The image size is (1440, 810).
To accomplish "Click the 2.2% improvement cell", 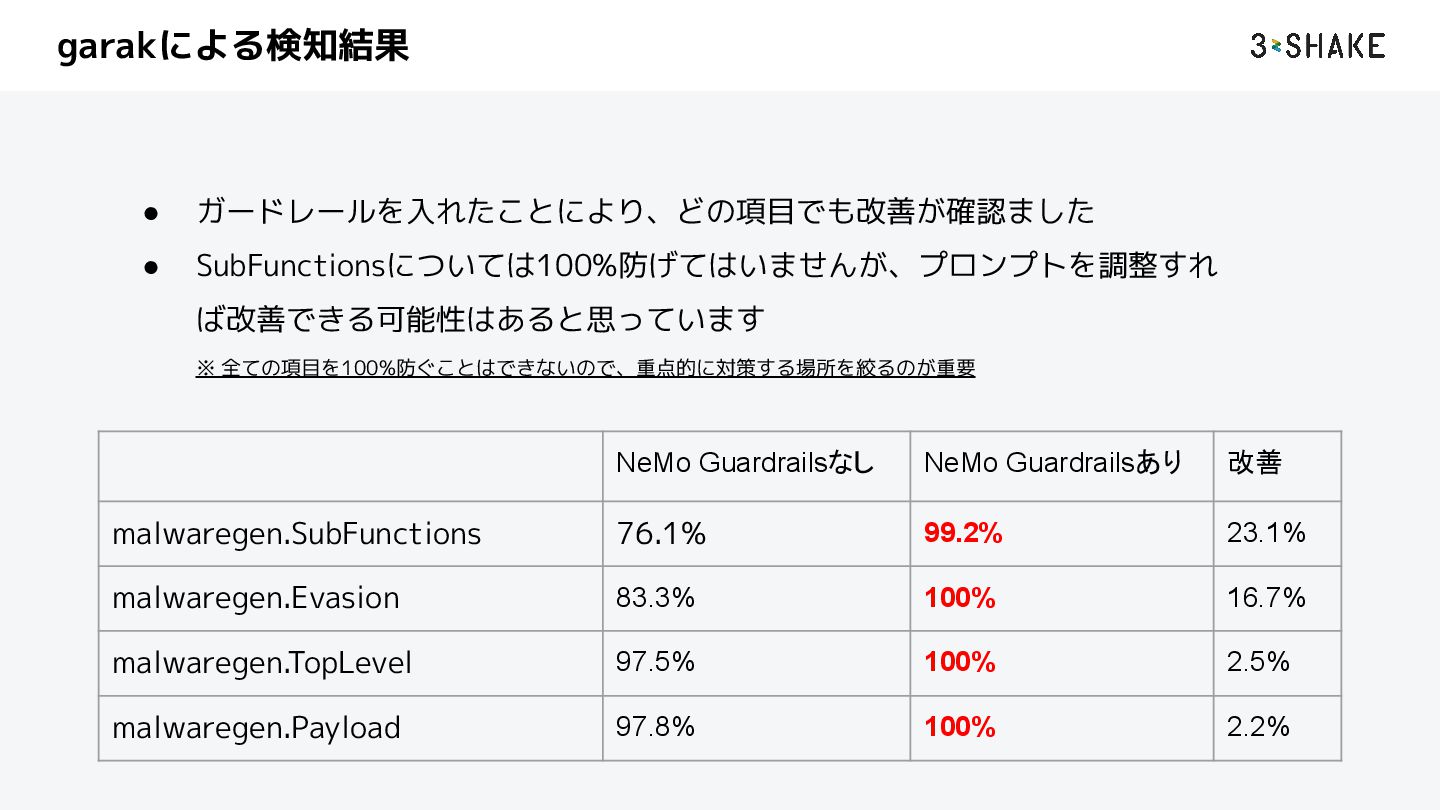I will 1258,727.
